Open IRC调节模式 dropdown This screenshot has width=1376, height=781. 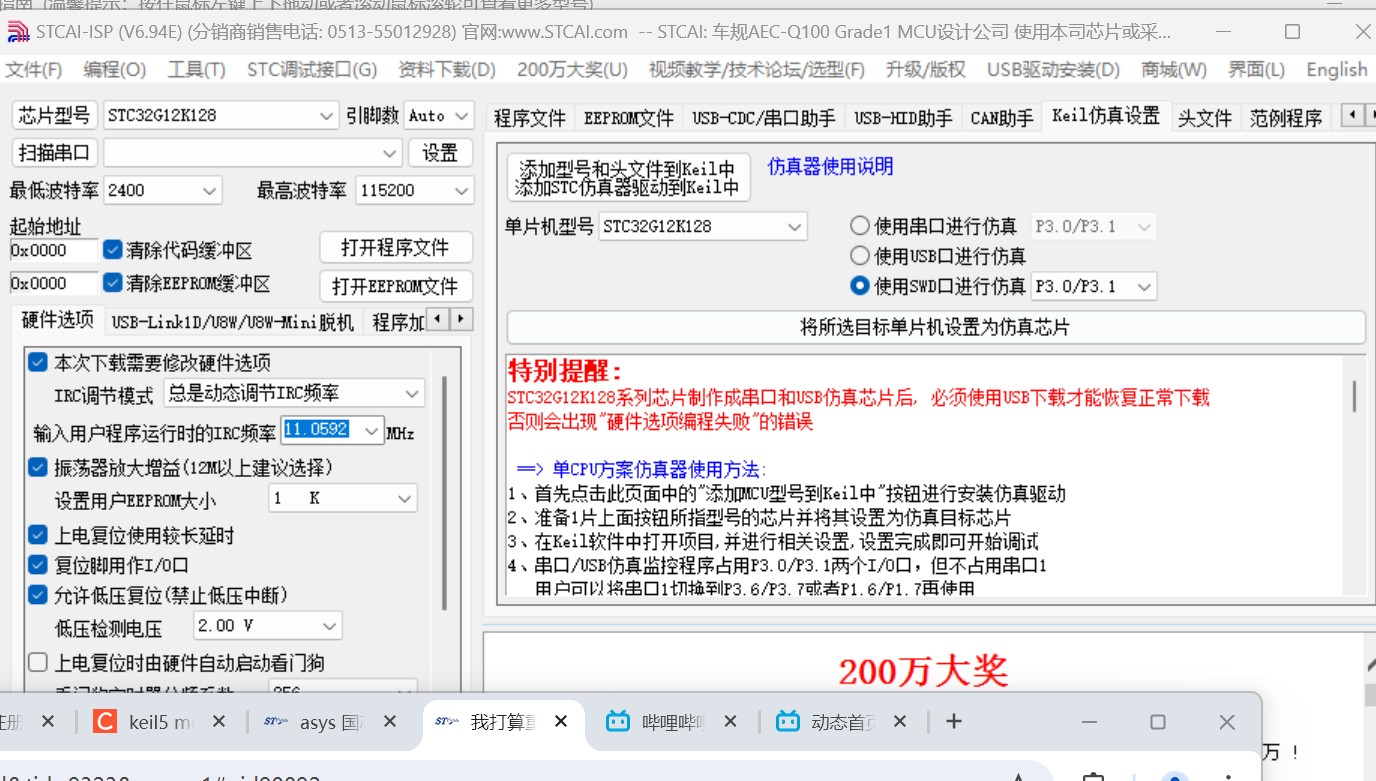[x=294, y=394]
